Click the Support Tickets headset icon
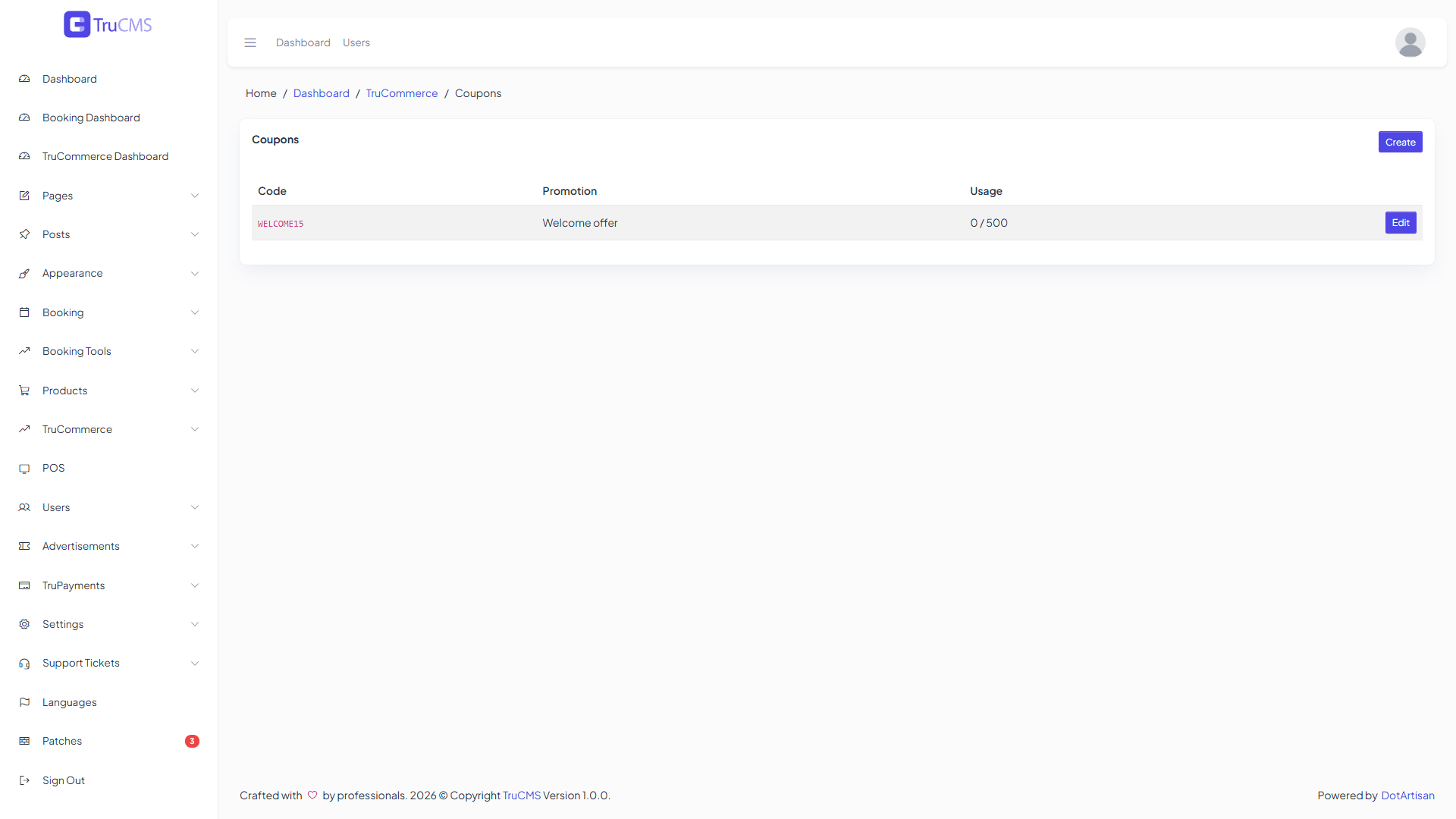The width and height of the screenshot is (1456, 819). click(24, 663)
